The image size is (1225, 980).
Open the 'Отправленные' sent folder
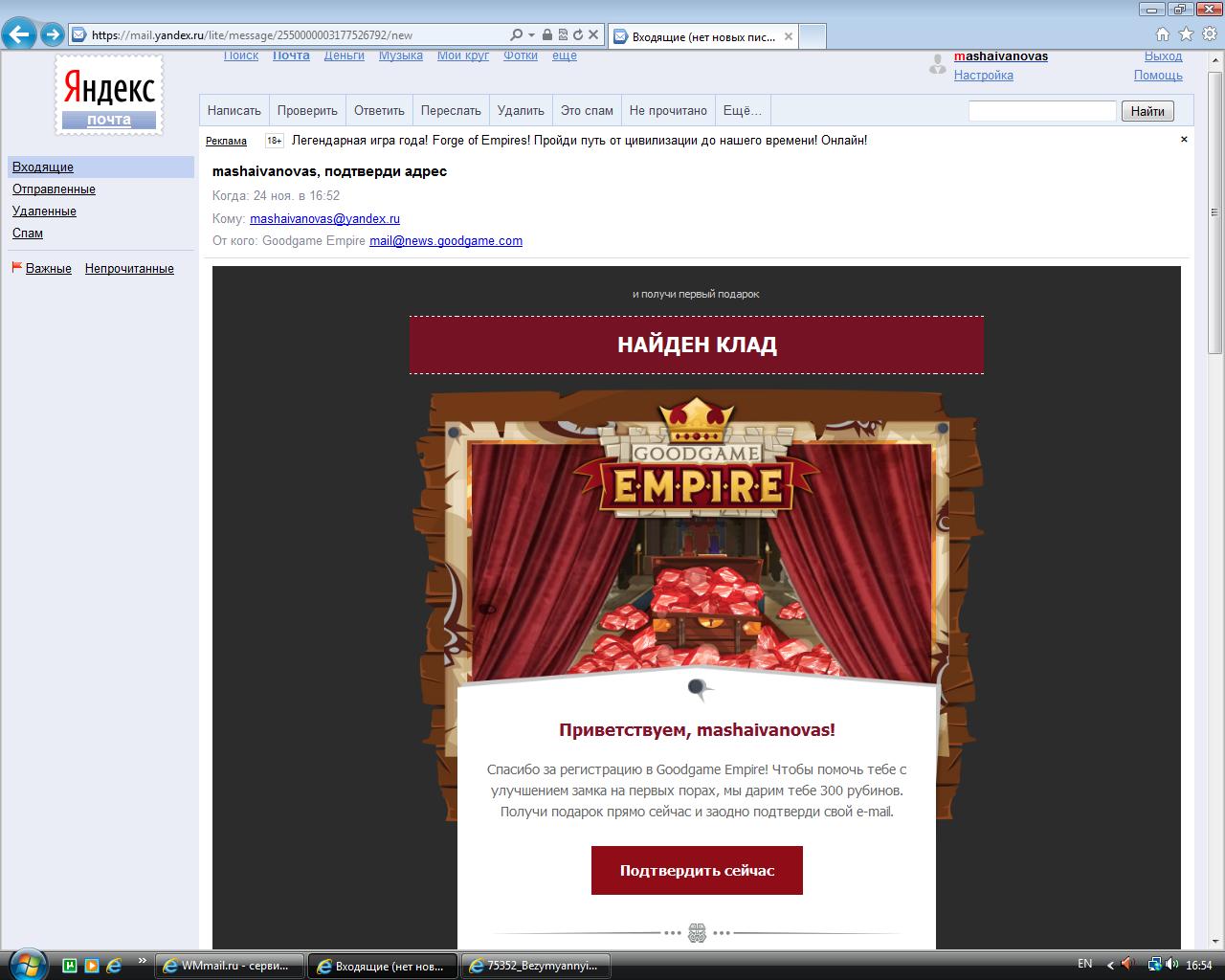54,189
